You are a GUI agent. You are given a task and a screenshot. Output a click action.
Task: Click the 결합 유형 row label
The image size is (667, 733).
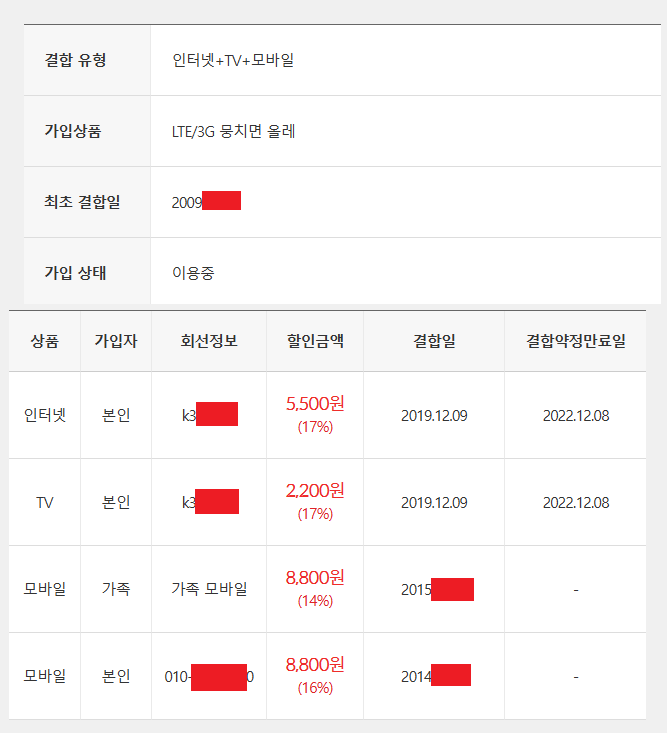click(x=75, y=60)
